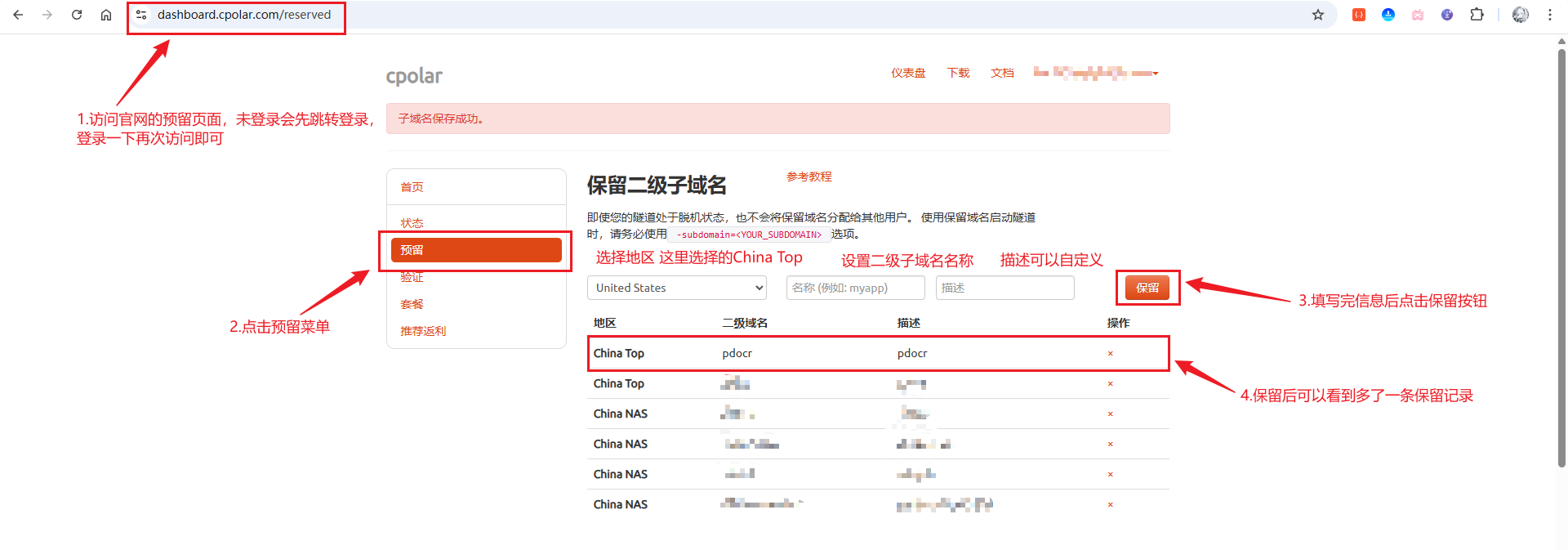Open the browser three-dot menu
This screenshot has width=1568, height=550.
tap(1550, 15)
